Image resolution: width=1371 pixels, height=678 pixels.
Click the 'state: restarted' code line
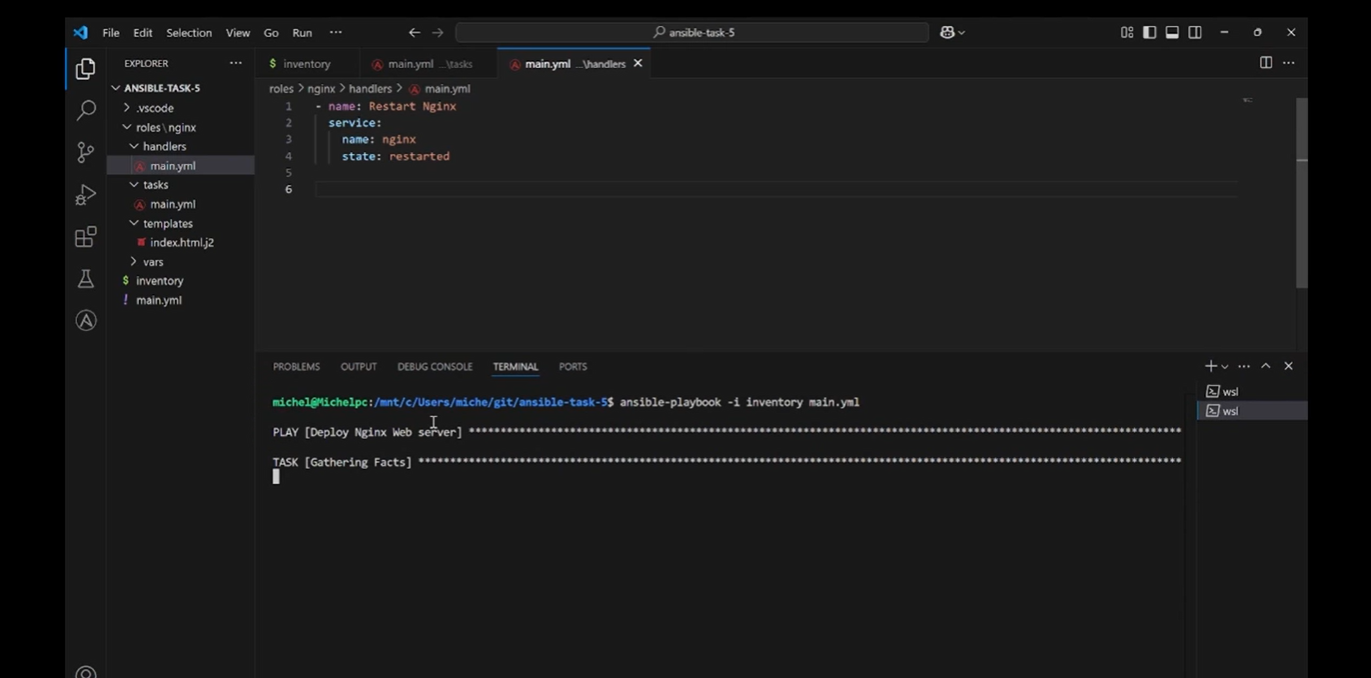point(396,157)
